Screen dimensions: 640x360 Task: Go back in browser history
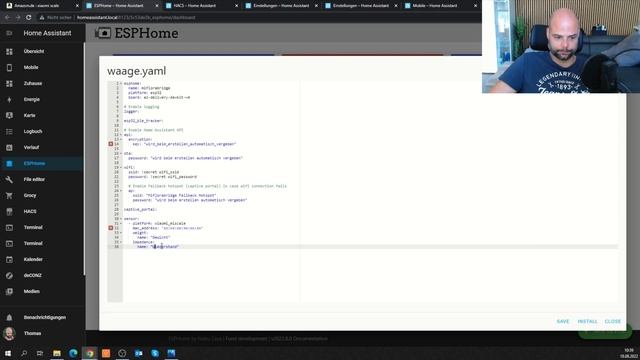(7, 18)
